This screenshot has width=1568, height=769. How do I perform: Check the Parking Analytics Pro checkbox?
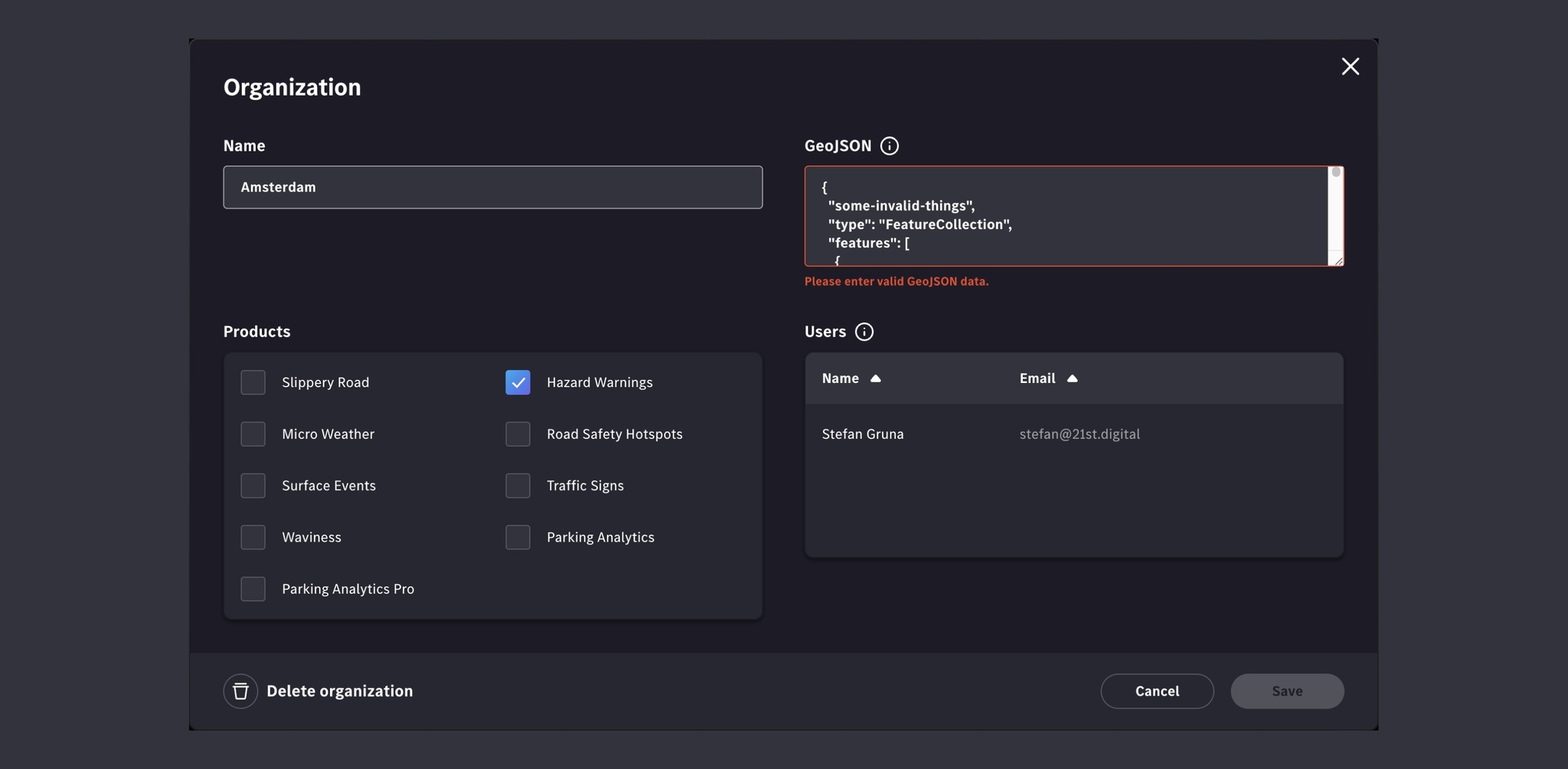[x=253, y=589]
